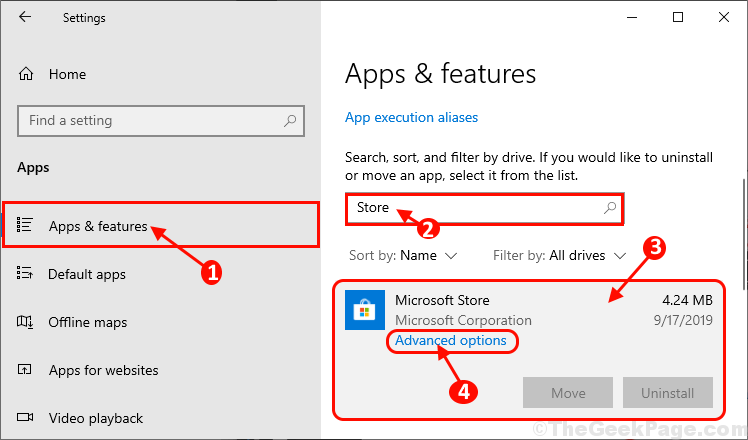Click the app list search field containing Store
Image resolution: width=748 pixels, height=440 pixels.
coord(485,209)
